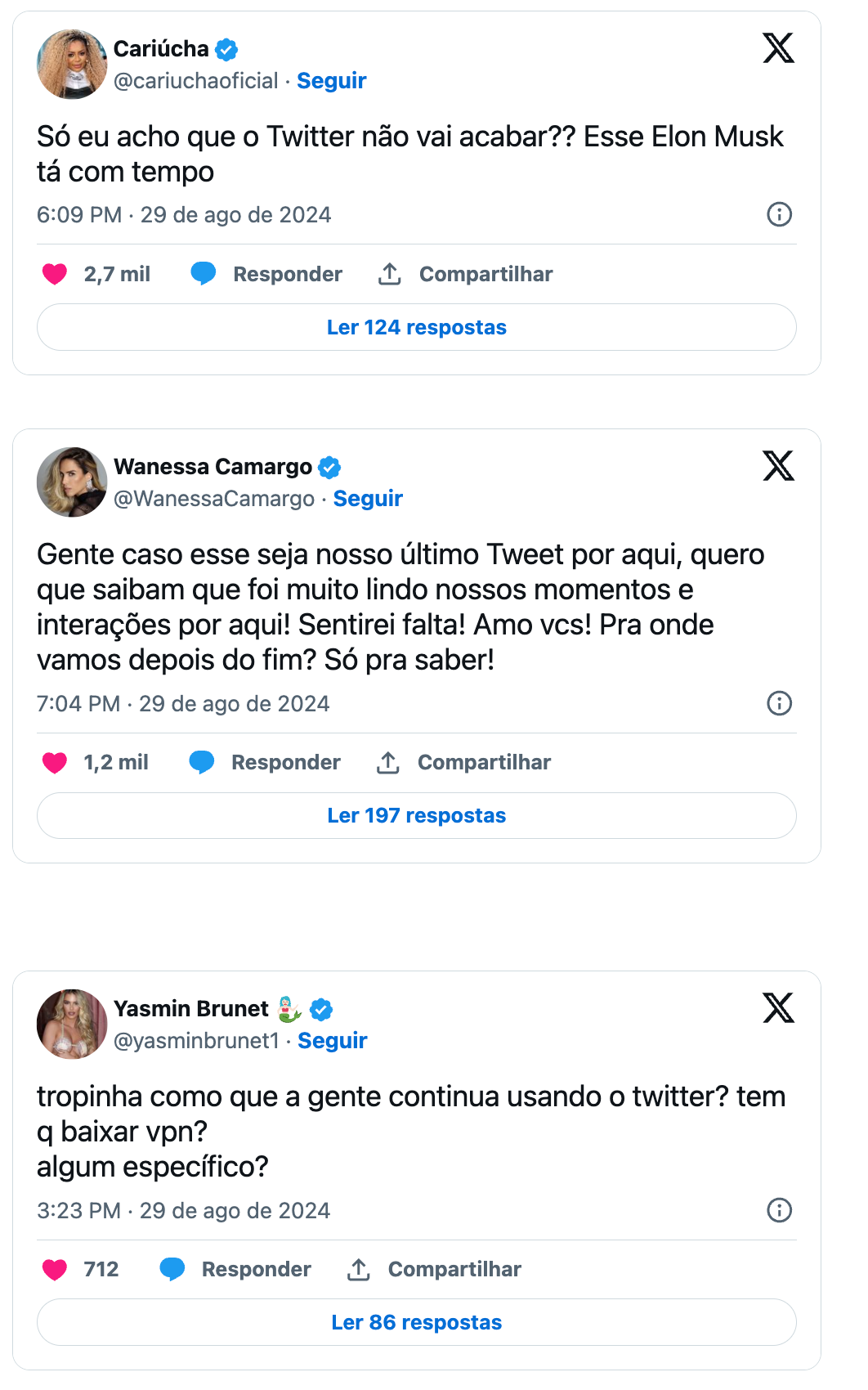Click the X logo on Cariúcha's tweet

tap(778, 47)
